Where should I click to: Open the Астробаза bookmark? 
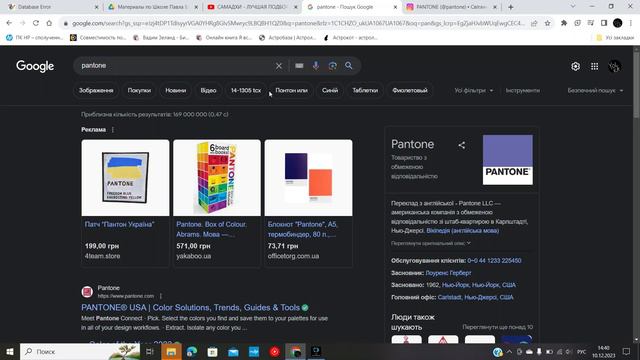pyautogui.click(x=288, y=38)
